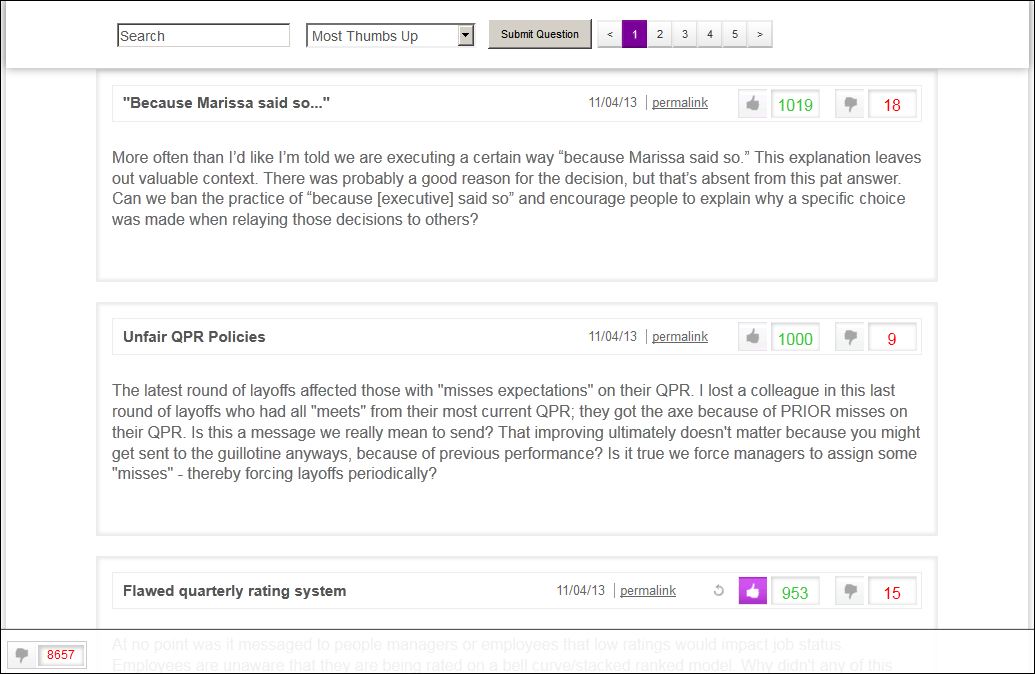Click the 18 thumbs down count
1035x674 pixels.
click(x=892, y=104)
